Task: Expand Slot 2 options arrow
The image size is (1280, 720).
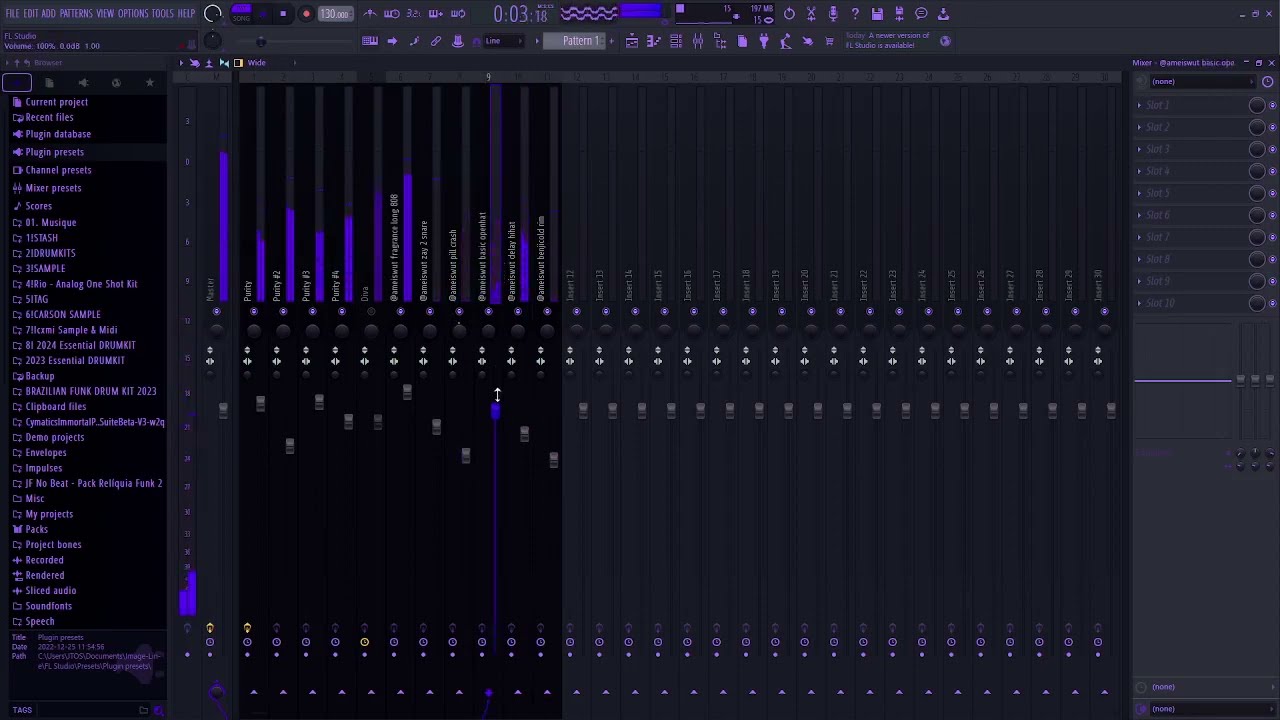Action: pyautogui.click(x=1139, y=127)
